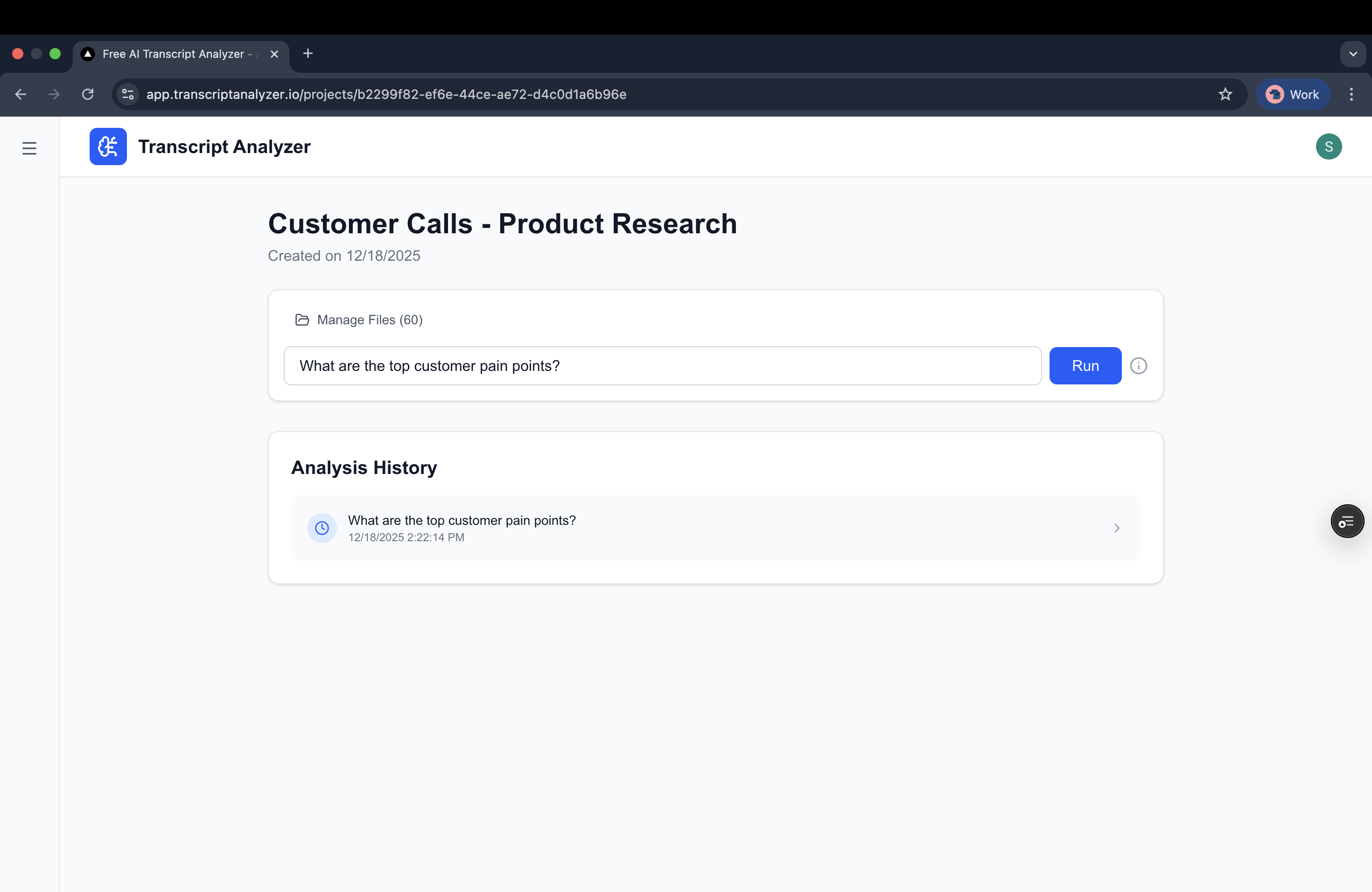The width and height of the screenshot is (1372, 892).
Task: Open the tab search dropdown chevron
Action: [x=1353, y=54]
